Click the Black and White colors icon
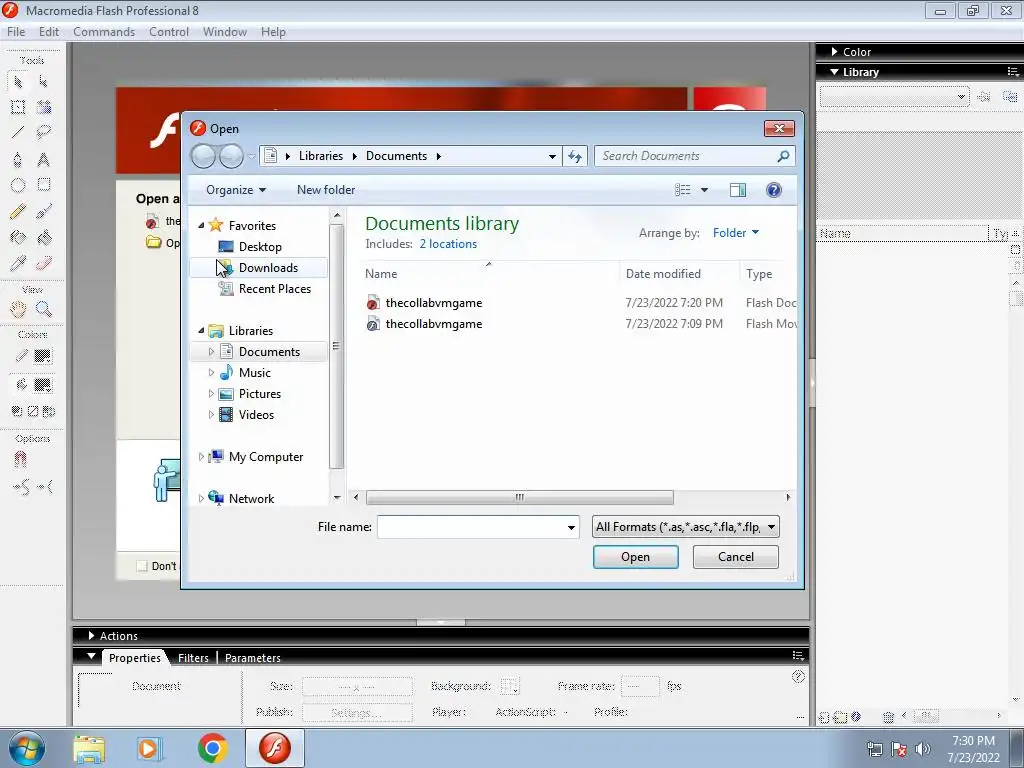 (x=17, y=411)
